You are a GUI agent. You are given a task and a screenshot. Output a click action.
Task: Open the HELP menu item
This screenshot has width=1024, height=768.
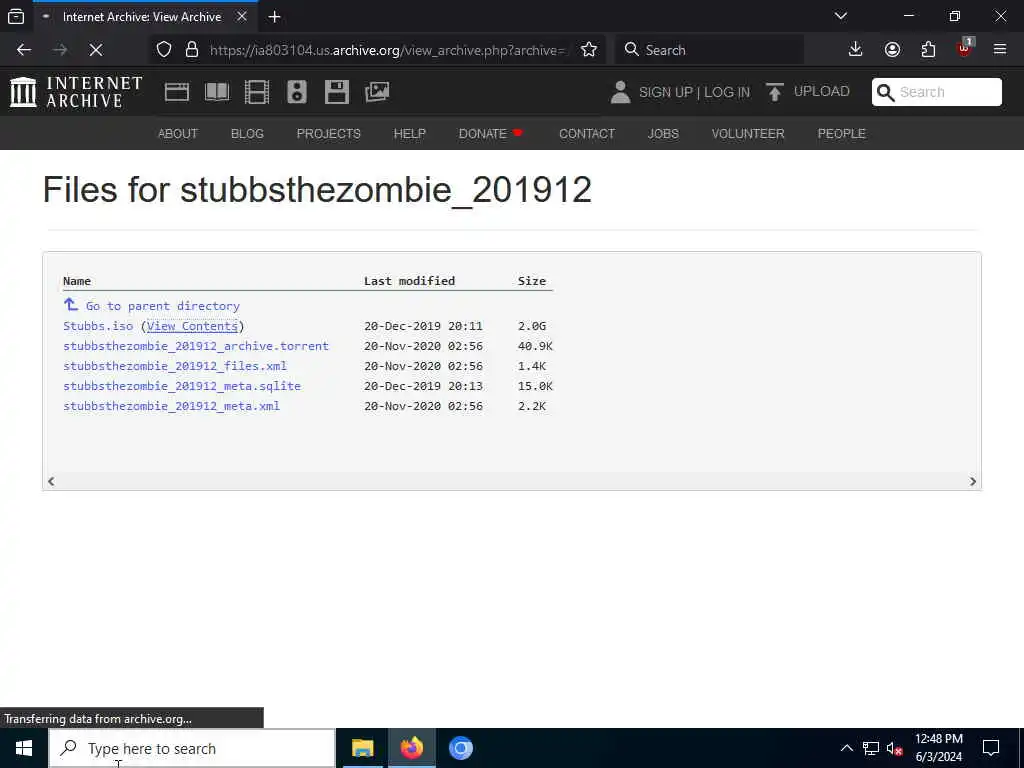coord(409,133)
